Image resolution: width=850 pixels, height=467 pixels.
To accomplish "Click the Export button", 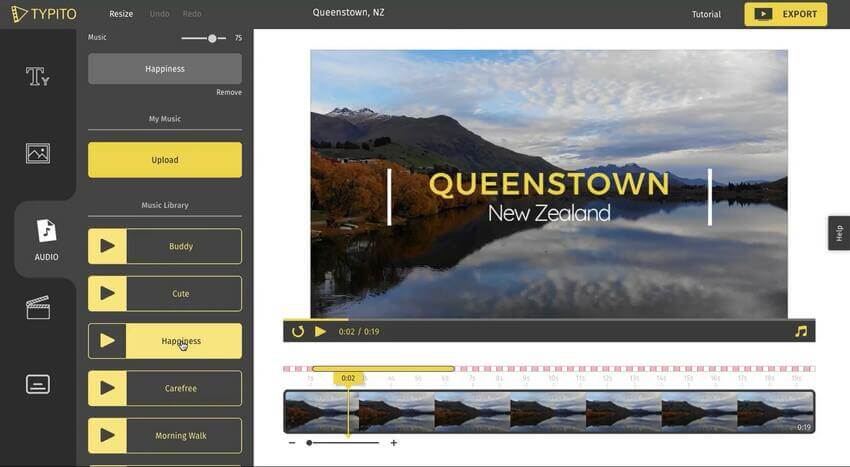I will coord(785,14).
